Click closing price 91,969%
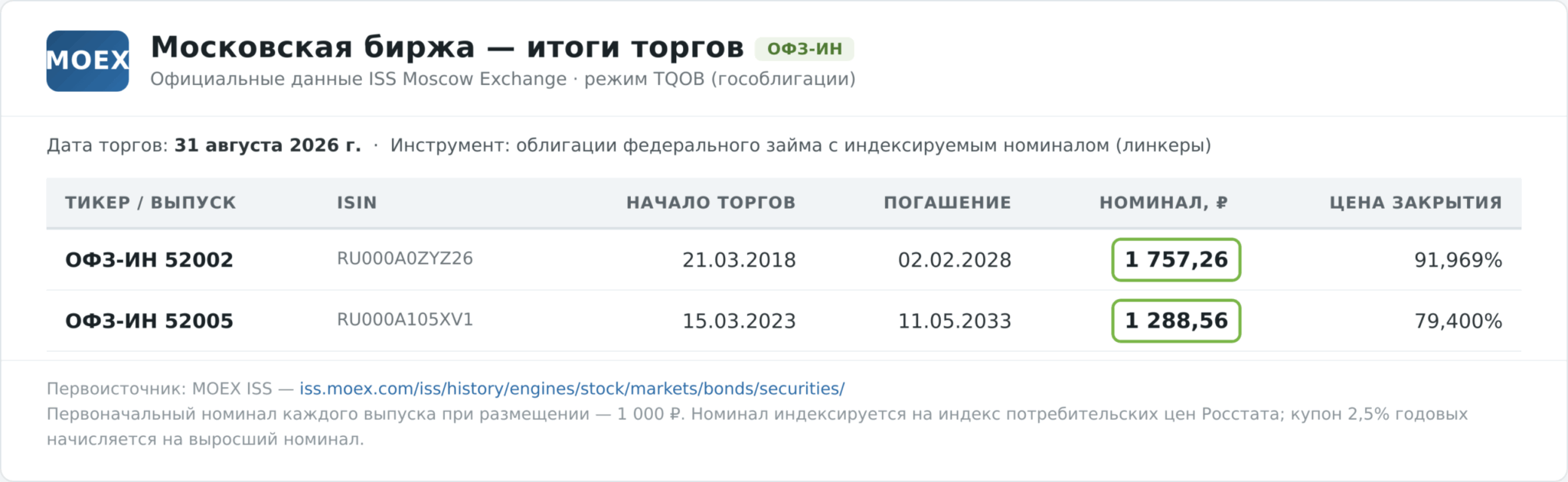The height and width of the screenshot is (482, 1568). [x=1459, y=260]
